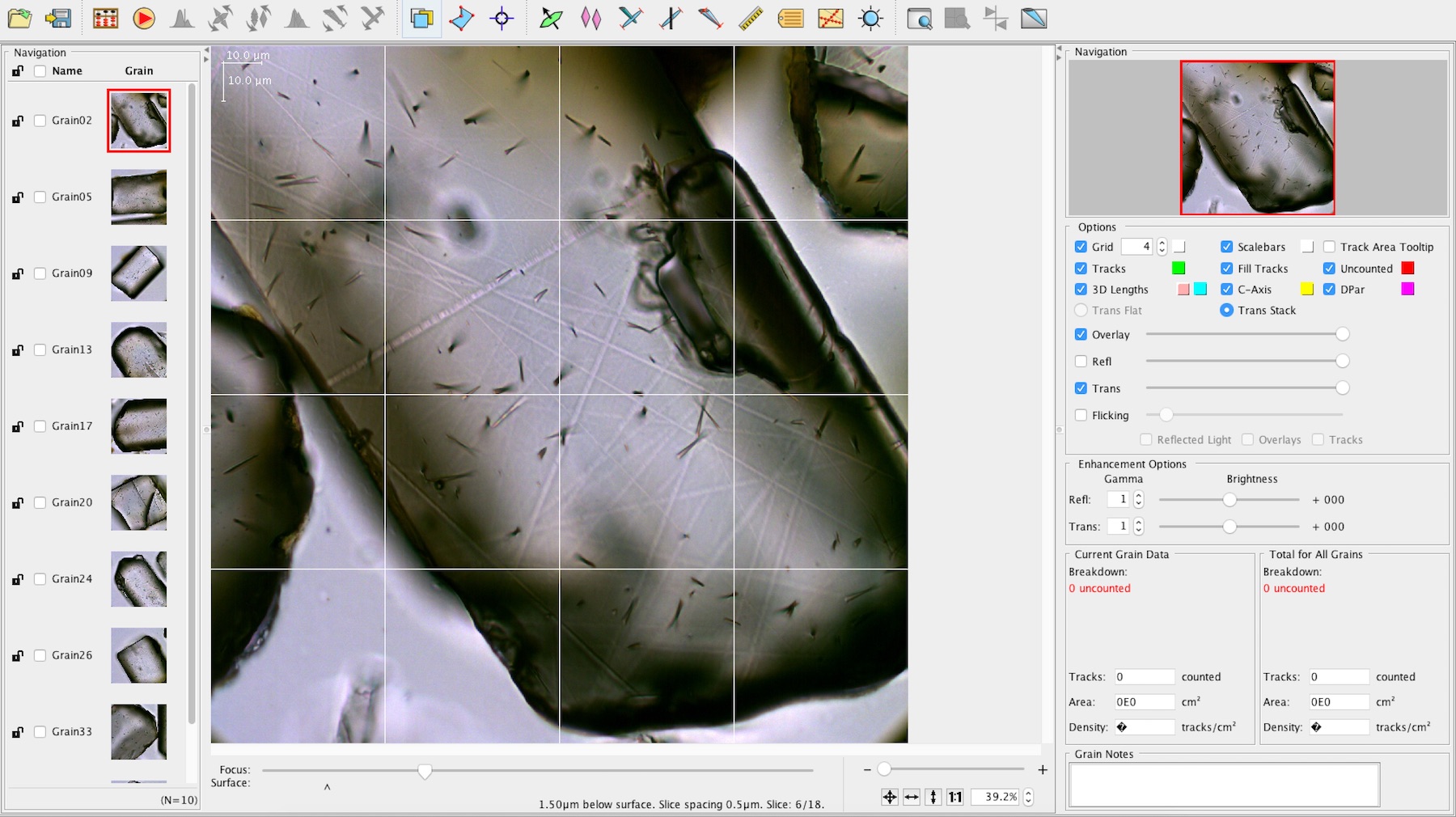Image resolution: width=1456 pixels, height=817 pixels.
Task: Click the 1:1 zoom button
Action: 955,797
